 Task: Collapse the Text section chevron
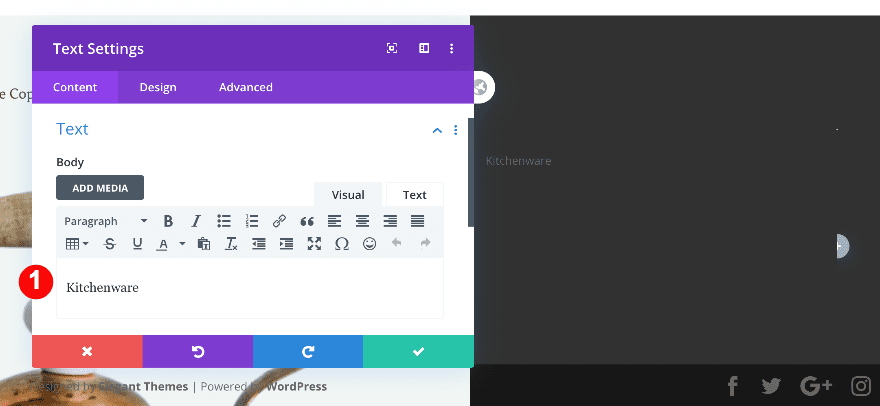pos(437,130)
